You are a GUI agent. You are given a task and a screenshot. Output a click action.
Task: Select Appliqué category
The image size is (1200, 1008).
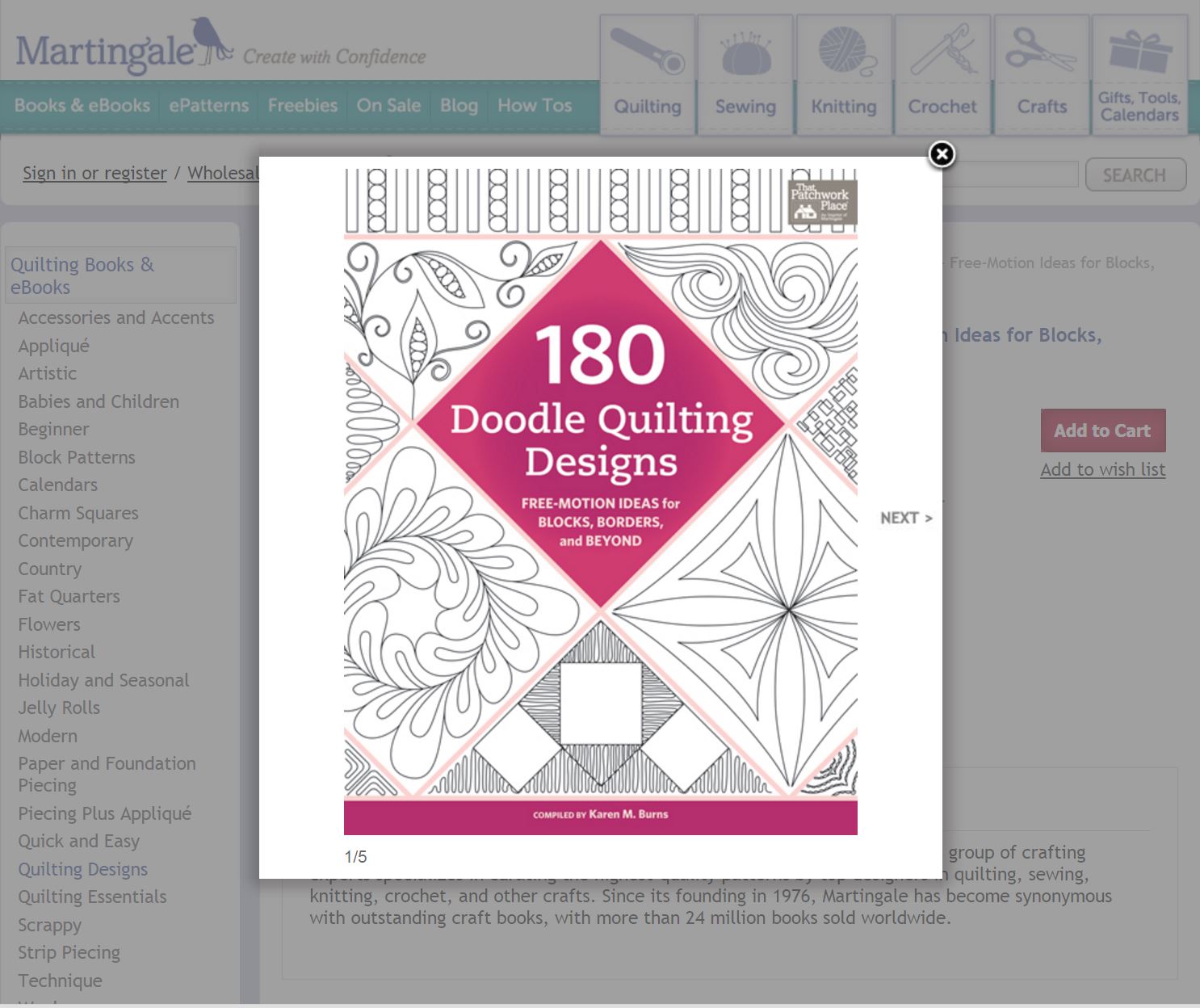[53, 346]
